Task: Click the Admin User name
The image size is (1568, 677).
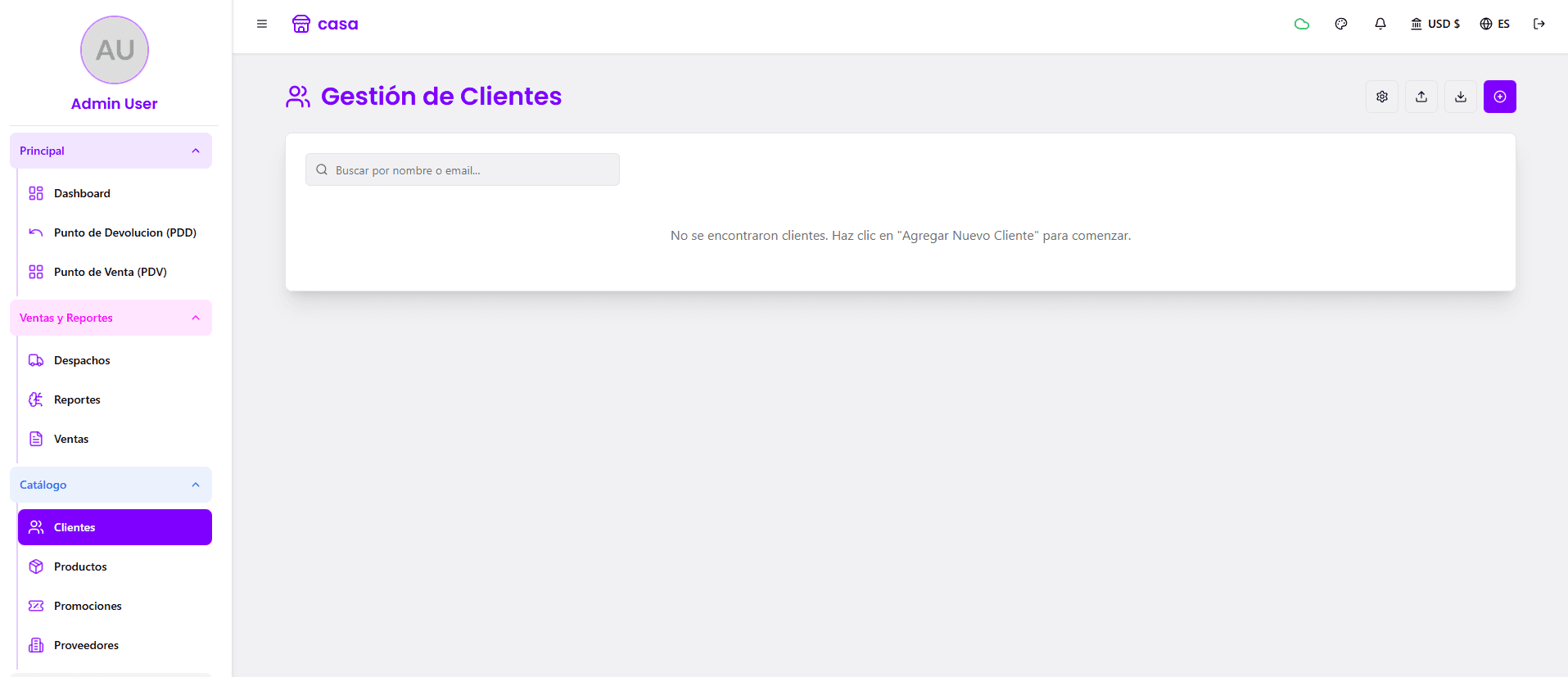Action: (115, 104)
